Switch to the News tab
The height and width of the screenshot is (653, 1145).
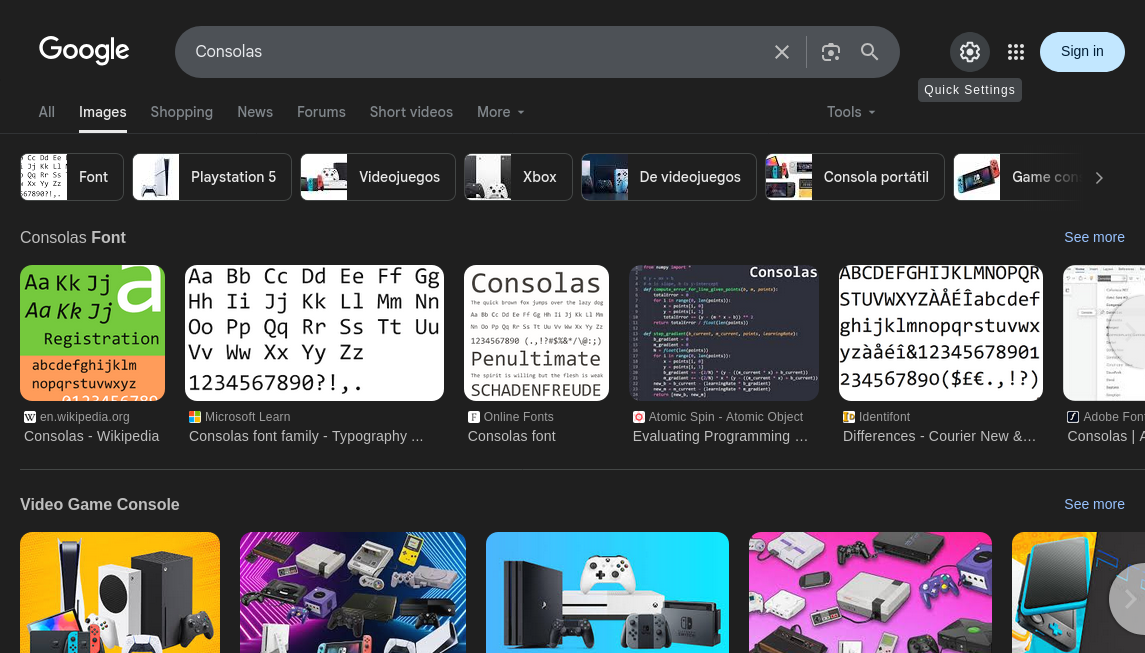point(255,112)
